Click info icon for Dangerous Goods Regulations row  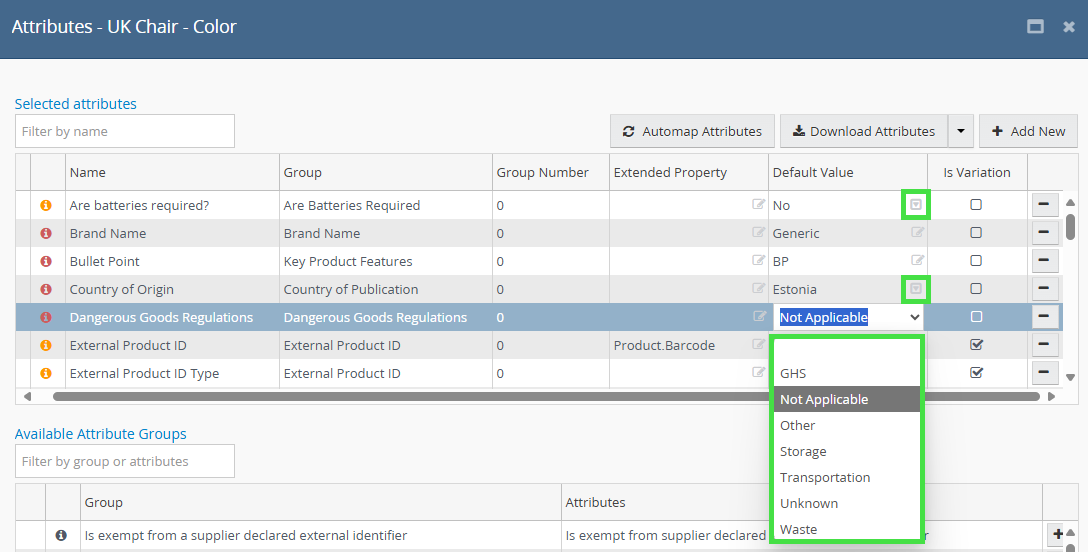click(x=46, y=317)
